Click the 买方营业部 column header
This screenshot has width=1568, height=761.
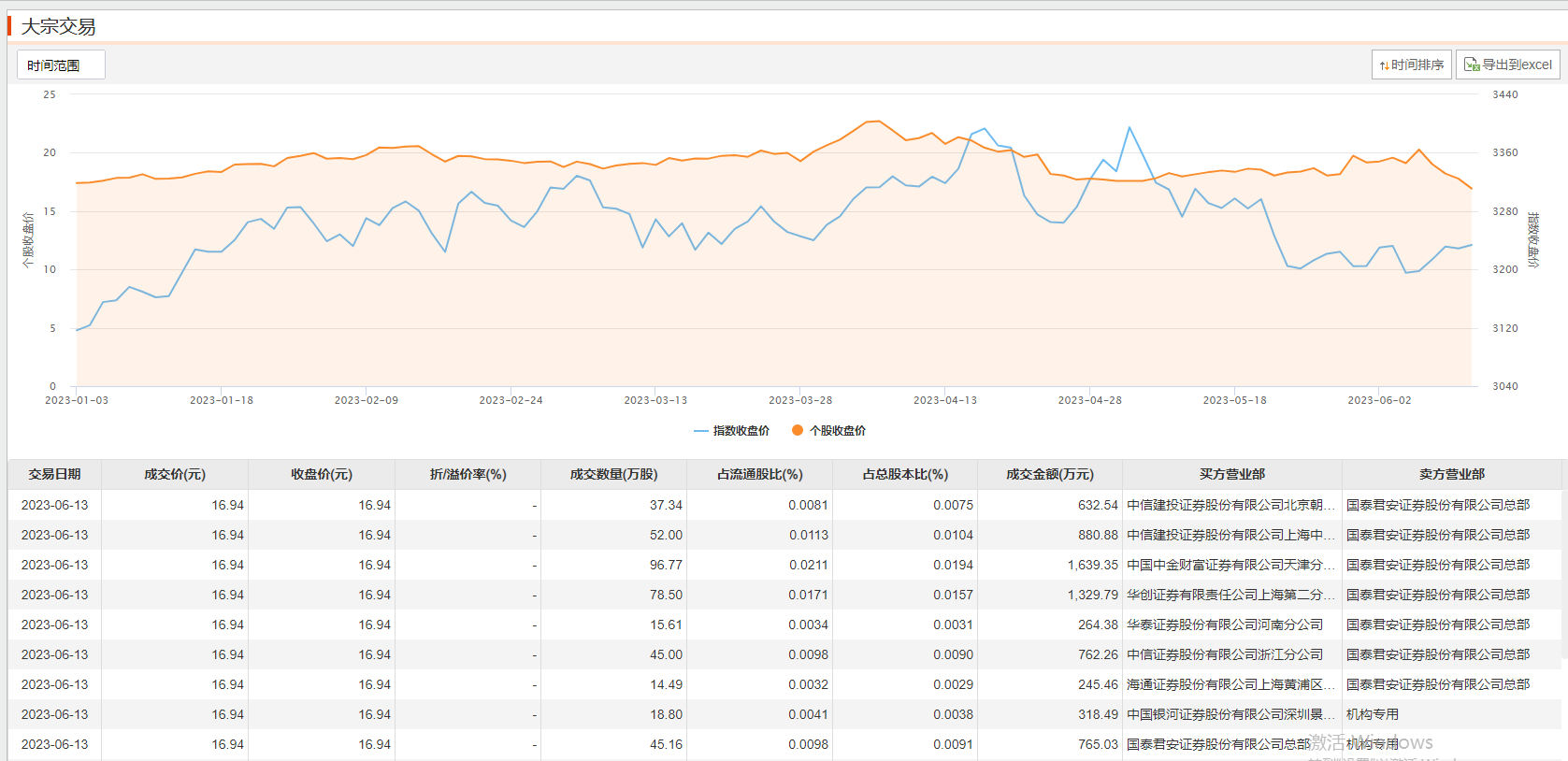click(1231, 475)
